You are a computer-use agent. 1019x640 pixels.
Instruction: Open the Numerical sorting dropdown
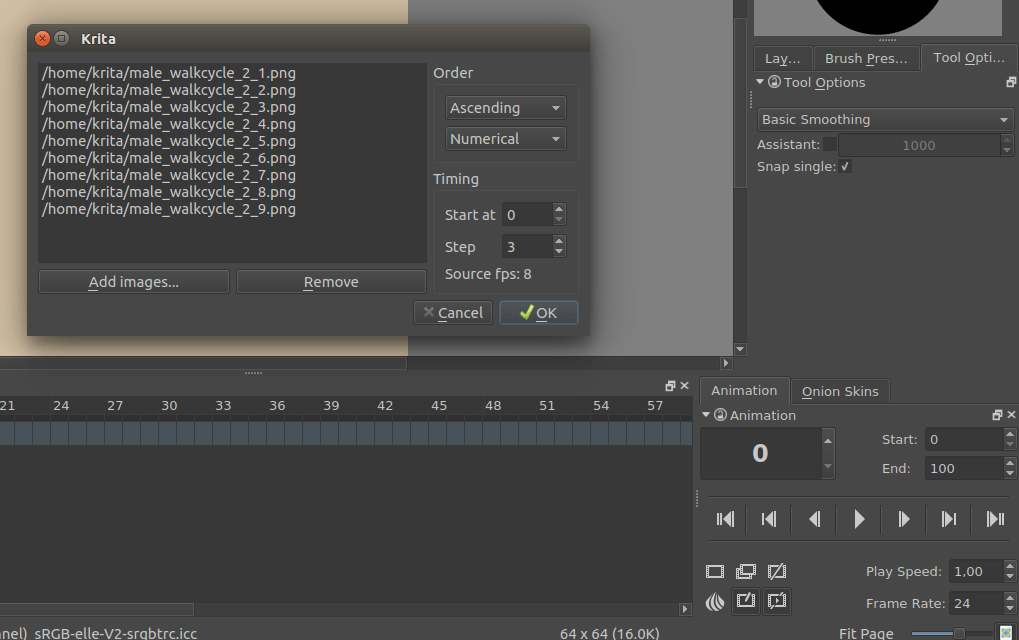[x=505, y=138]
